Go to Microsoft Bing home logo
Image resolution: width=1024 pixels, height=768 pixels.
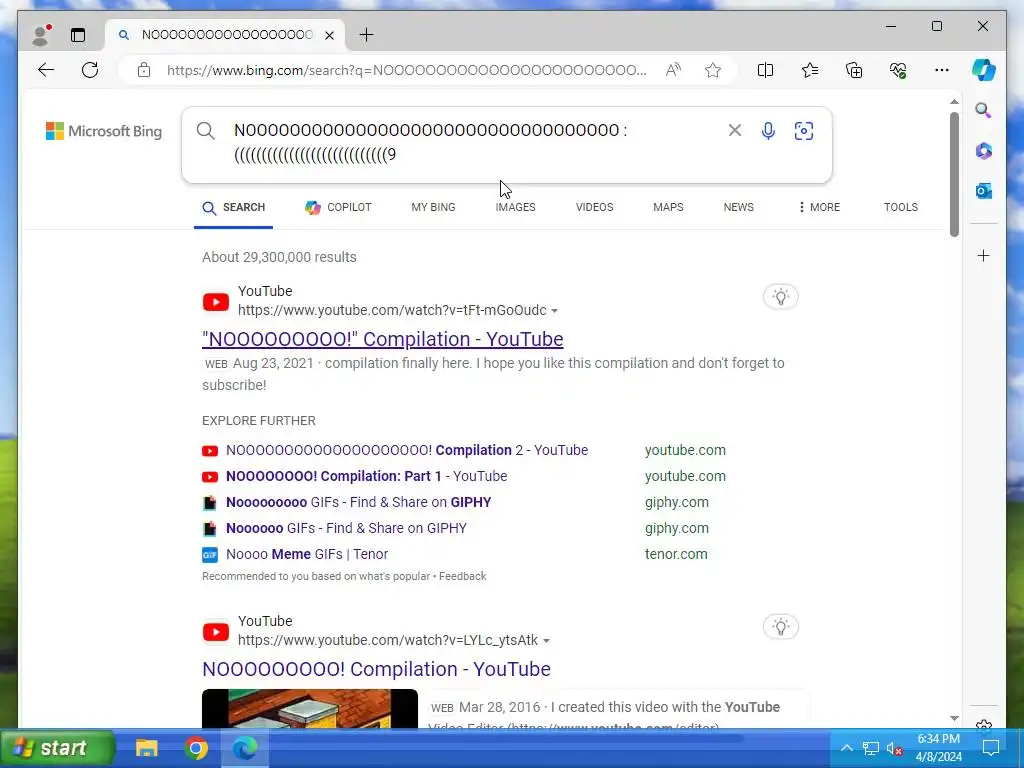point(104,131)
